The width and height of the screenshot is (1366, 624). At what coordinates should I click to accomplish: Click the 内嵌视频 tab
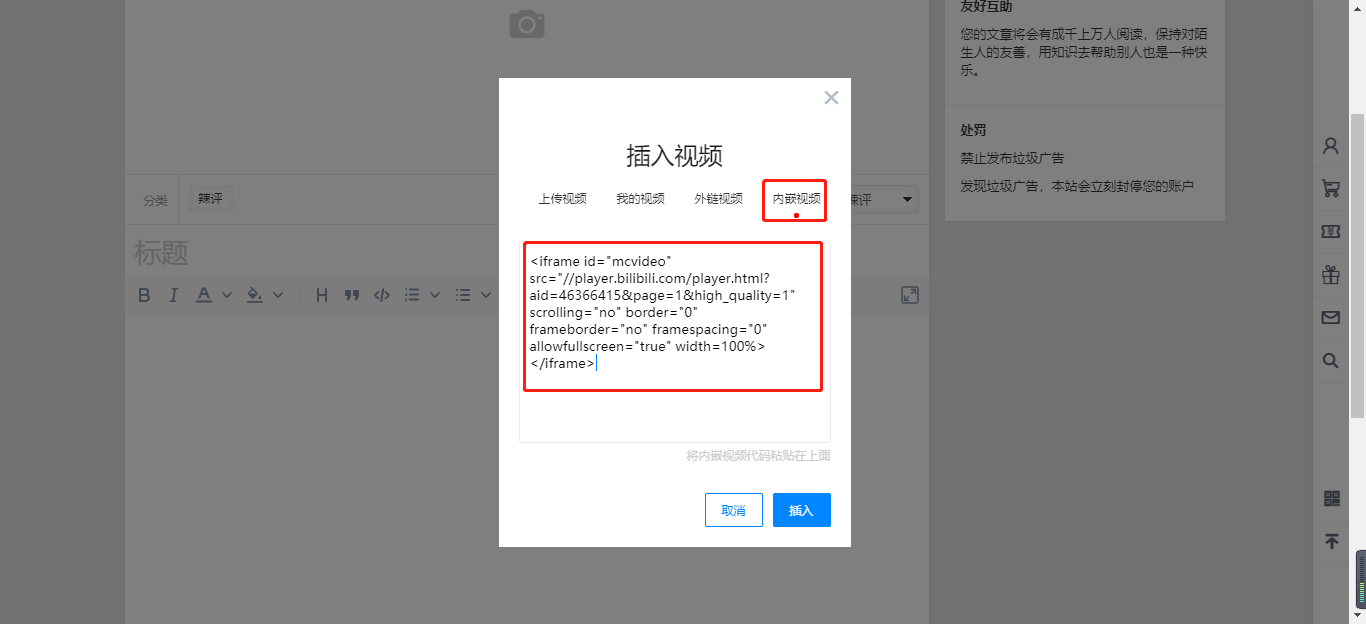796,199
